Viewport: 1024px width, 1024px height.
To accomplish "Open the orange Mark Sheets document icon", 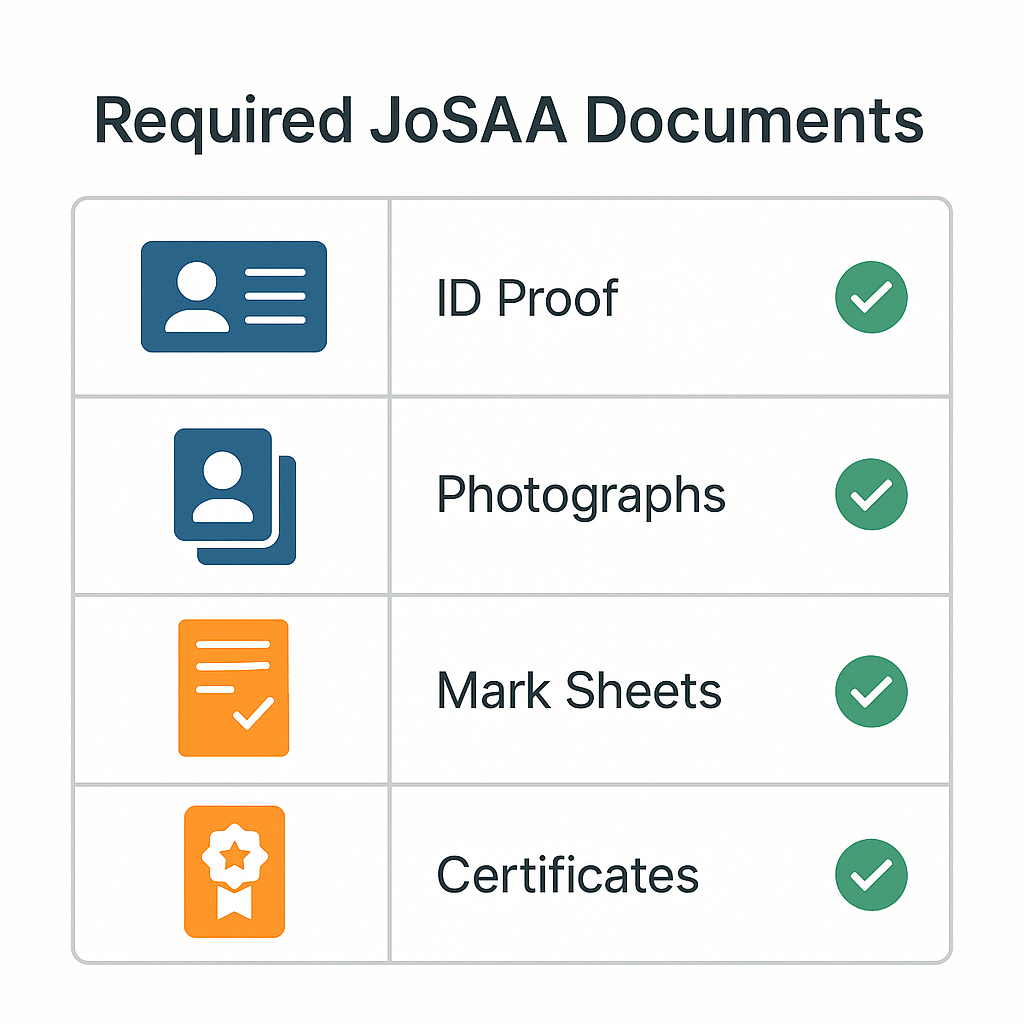I will (x=234, y=688).
